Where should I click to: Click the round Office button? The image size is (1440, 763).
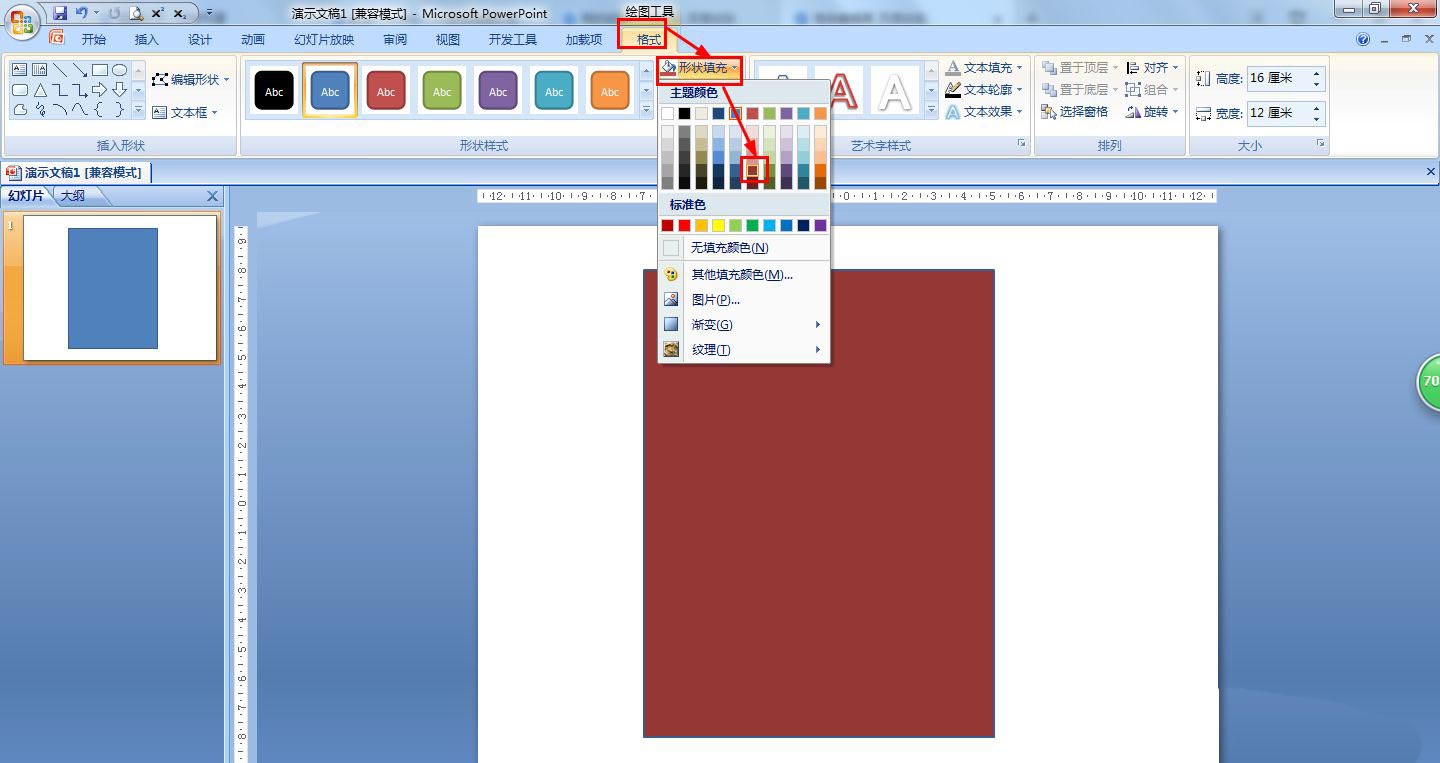(x=22, y=20)
